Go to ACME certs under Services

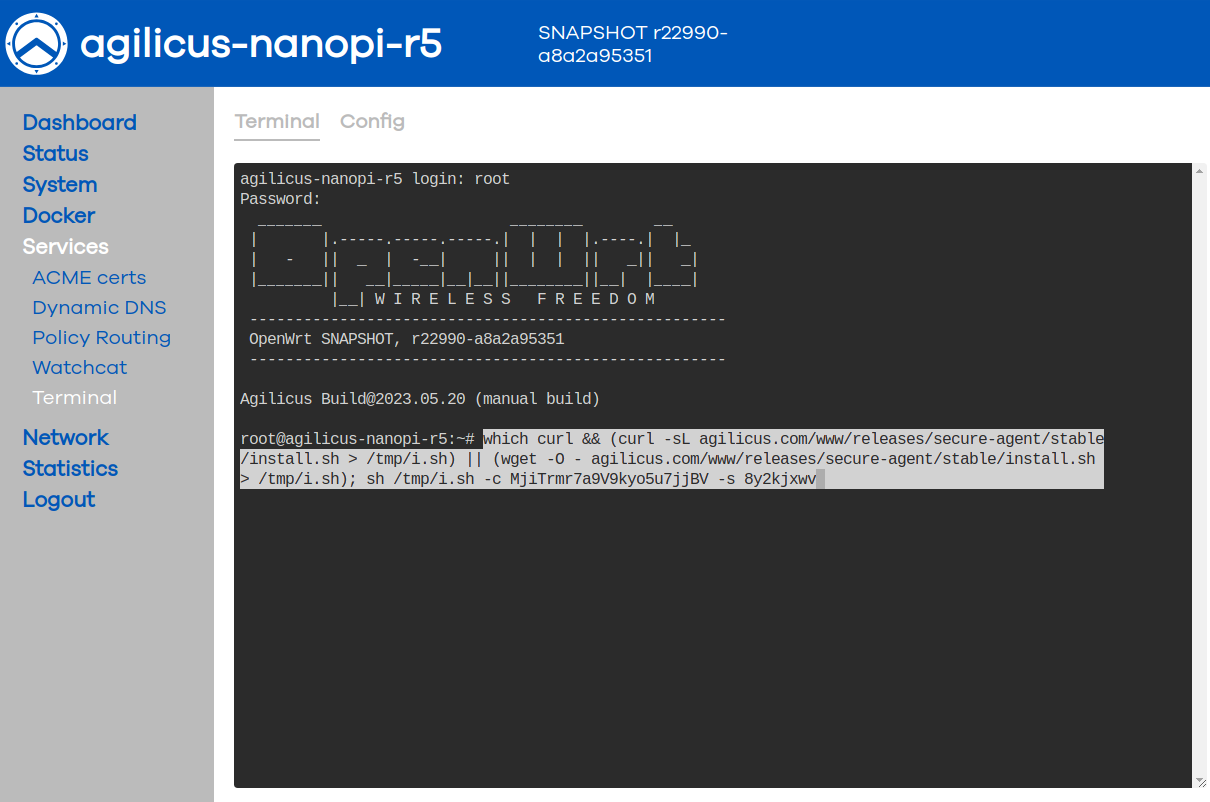pyautogui.click(x=89, y=277)
